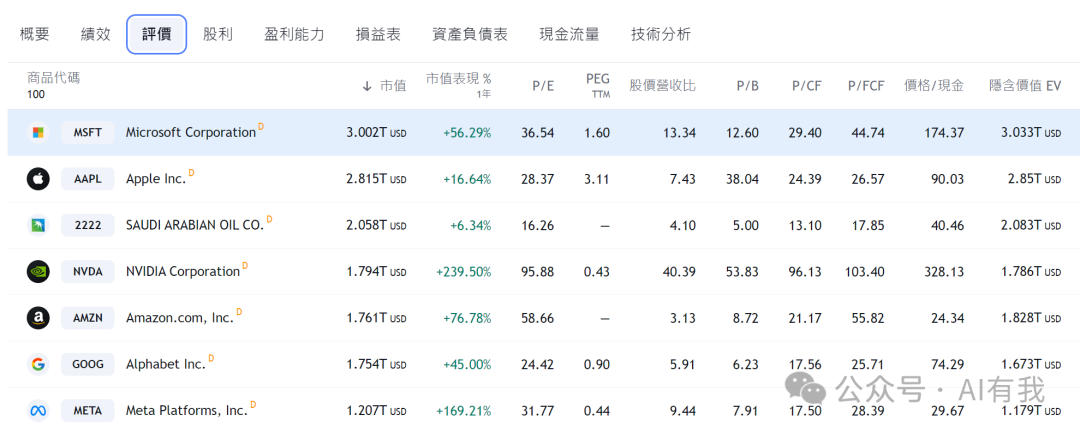
Task: Sort by 市值 column header
Action: pos(384,86)
